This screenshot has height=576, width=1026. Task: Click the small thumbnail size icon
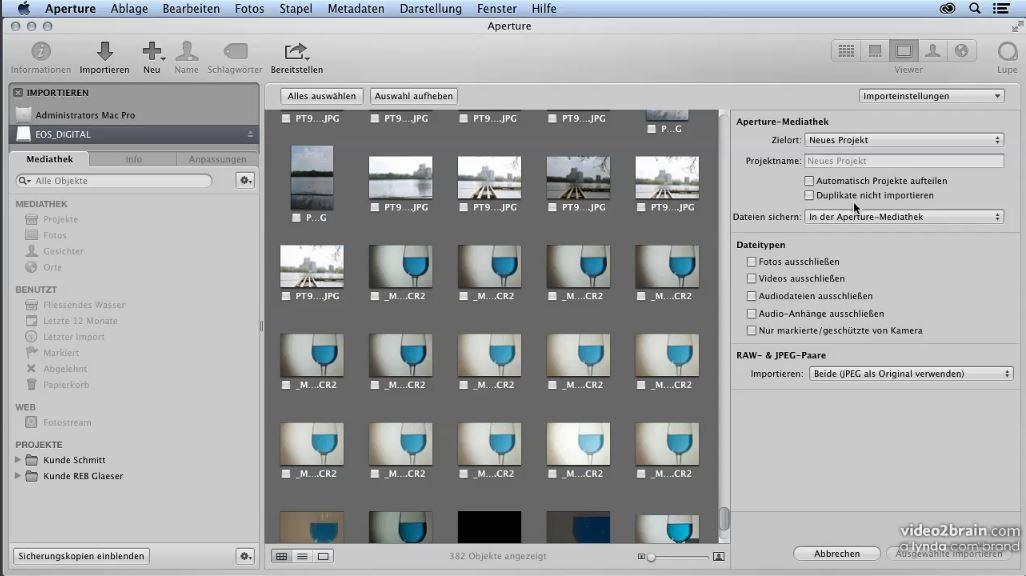coord(641,556)
